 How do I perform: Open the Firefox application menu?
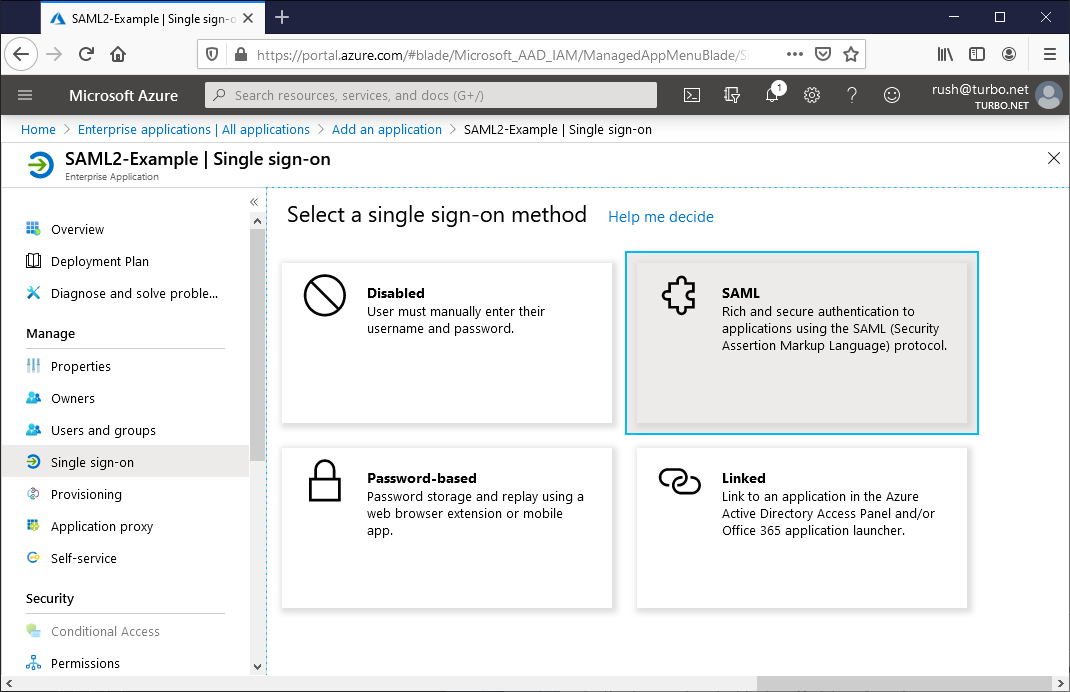pos(1048,54)
